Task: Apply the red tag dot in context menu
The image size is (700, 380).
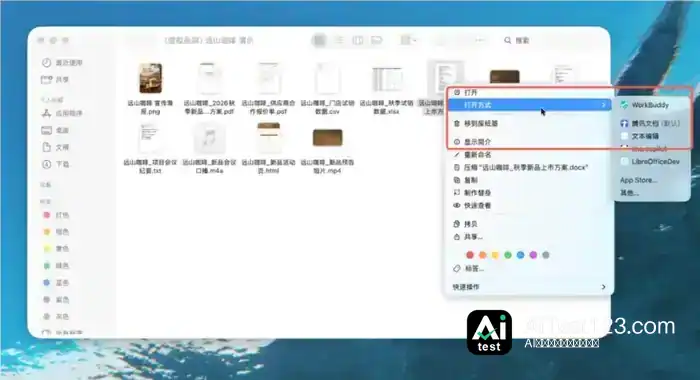Action: pyautogui.click(x=470, y=255)
